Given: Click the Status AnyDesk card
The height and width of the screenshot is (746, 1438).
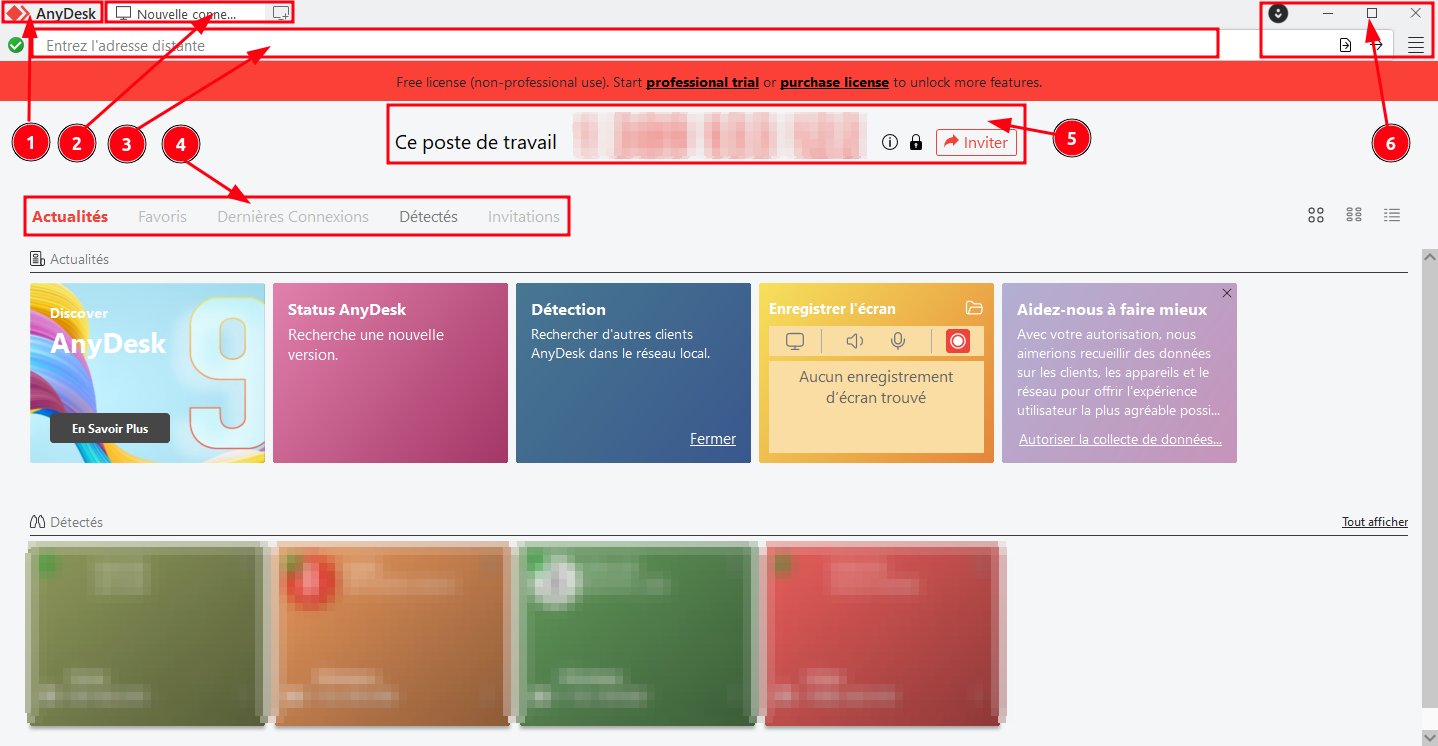Looking at the screenshot, I should click(x=390, y=373).
